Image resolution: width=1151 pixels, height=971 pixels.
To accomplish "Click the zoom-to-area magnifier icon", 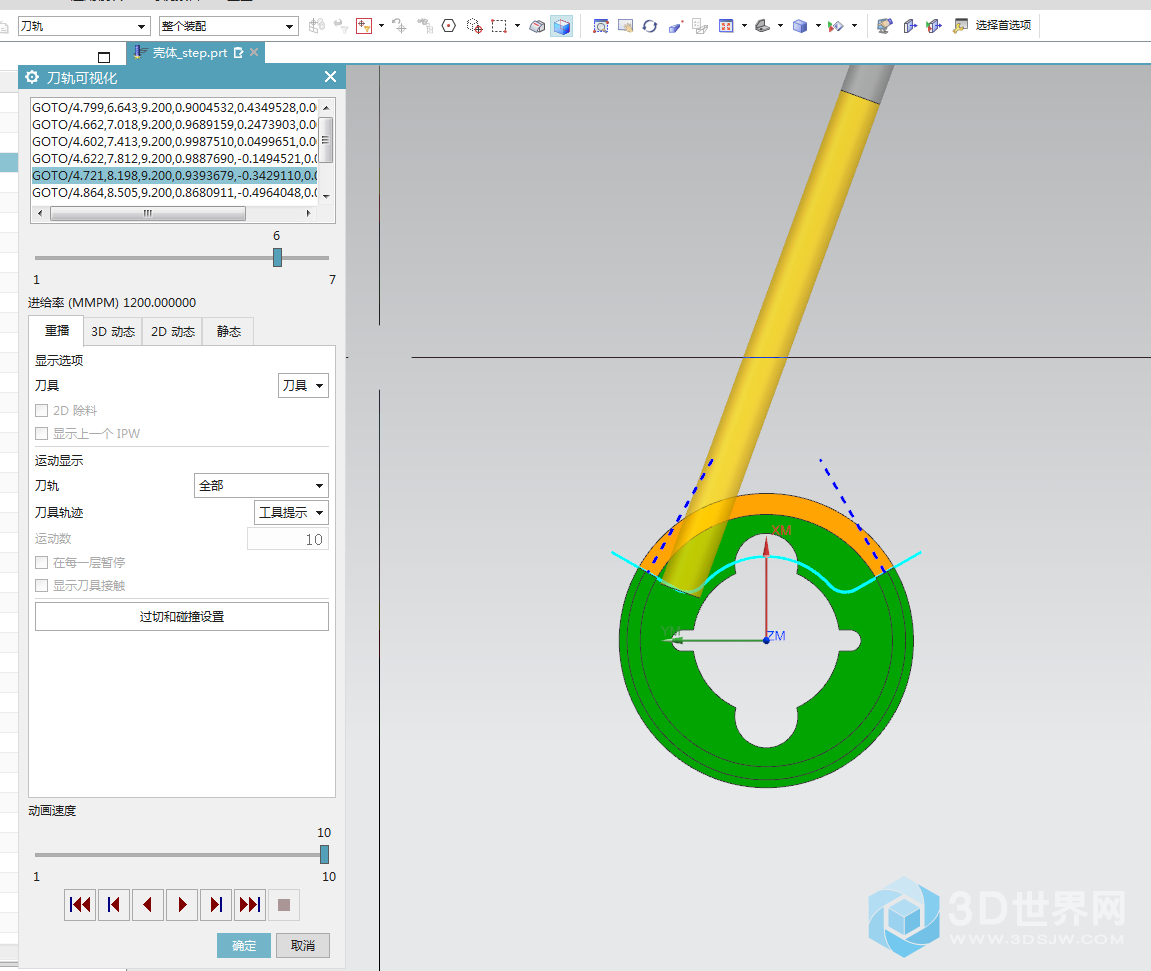I will pos(600,26).
